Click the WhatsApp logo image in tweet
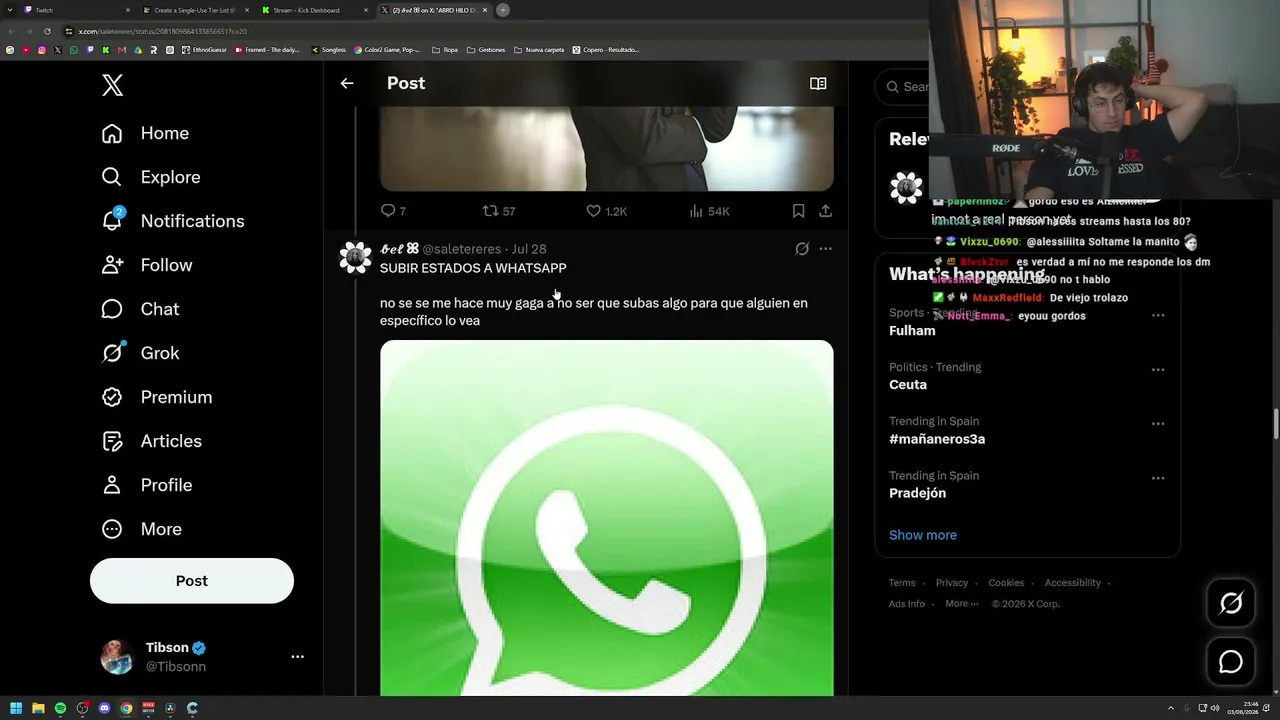 pyautogui.click(x=606, y=518)
